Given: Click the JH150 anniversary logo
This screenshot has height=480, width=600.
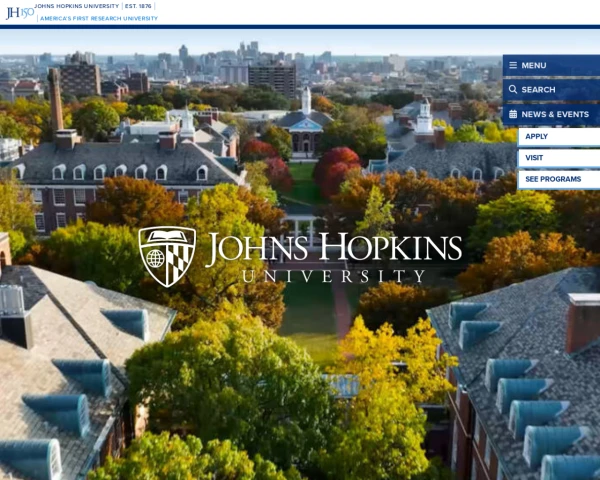Looking at the screenshot, I should [x=20, y=13].
